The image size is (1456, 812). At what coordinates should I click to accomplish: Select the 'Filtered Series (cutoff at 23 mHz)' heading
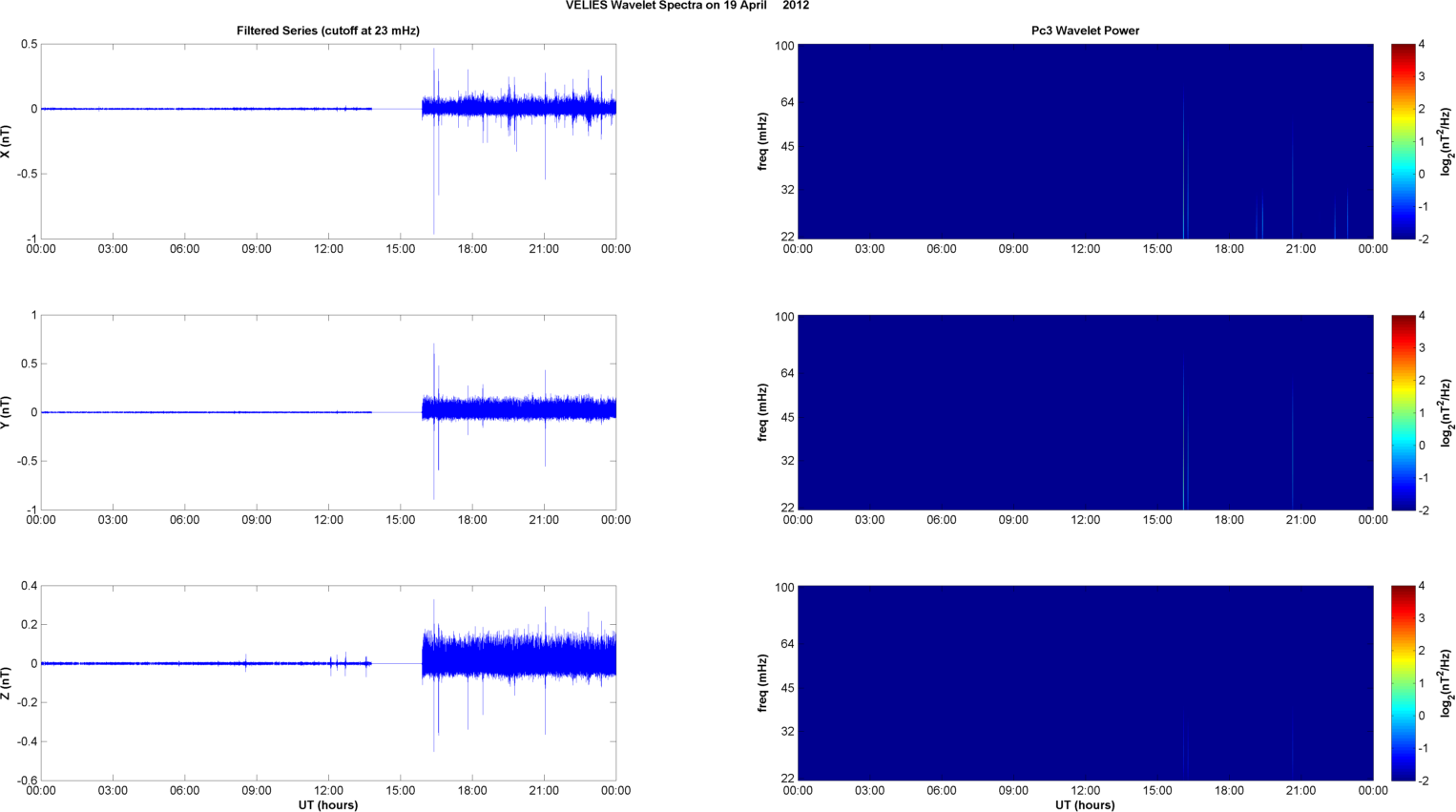click(x=328, y=31)
